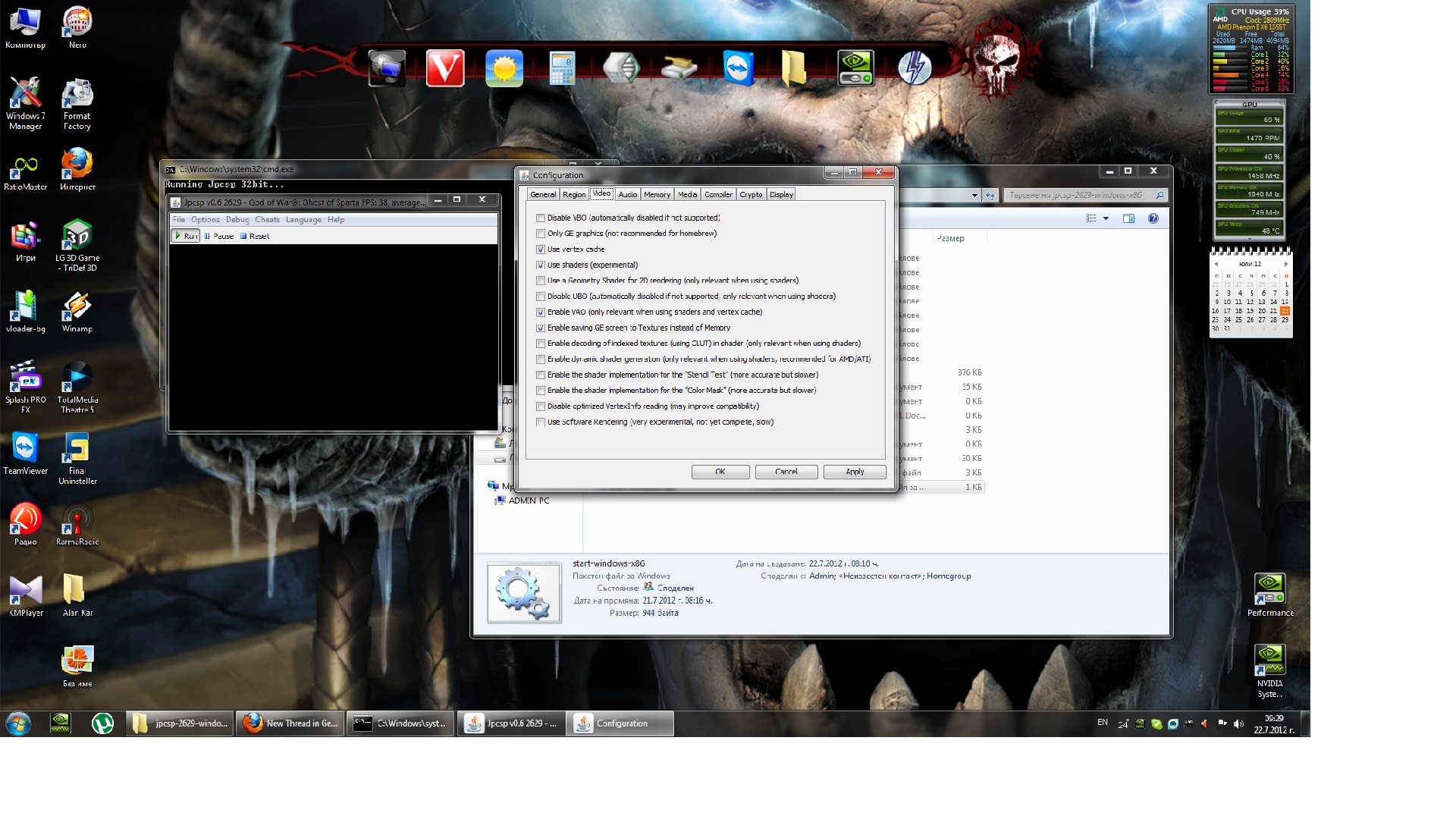
Task: Enable Only GE graphics checkbox
Action: click(x=541, y=234)
